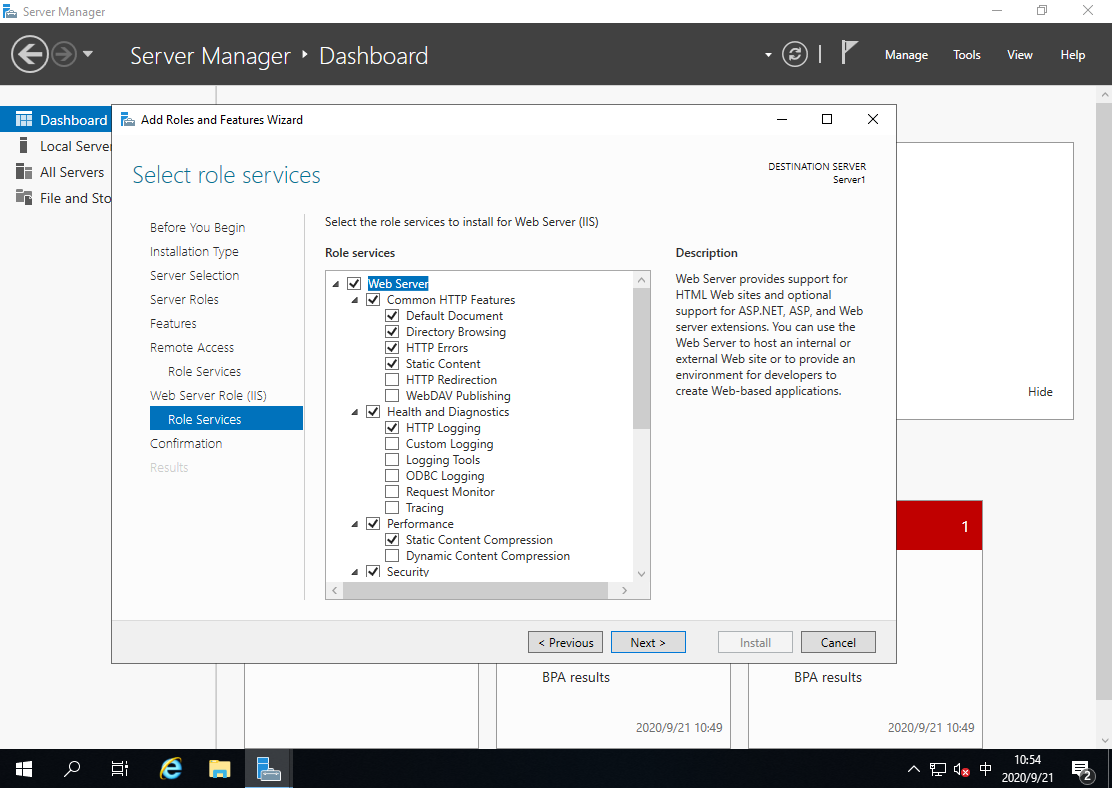Collapse Common HTTP Features node

click(355, 300)
